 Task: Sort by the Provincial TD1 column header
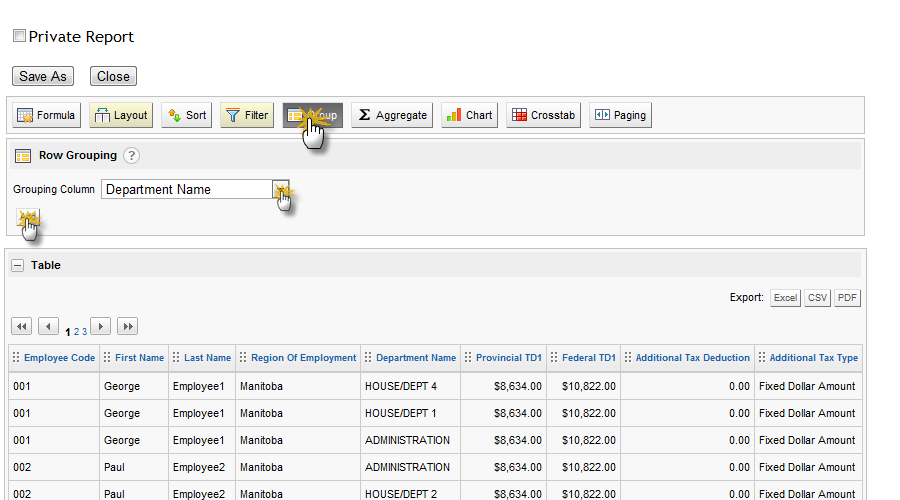point(509,358)
